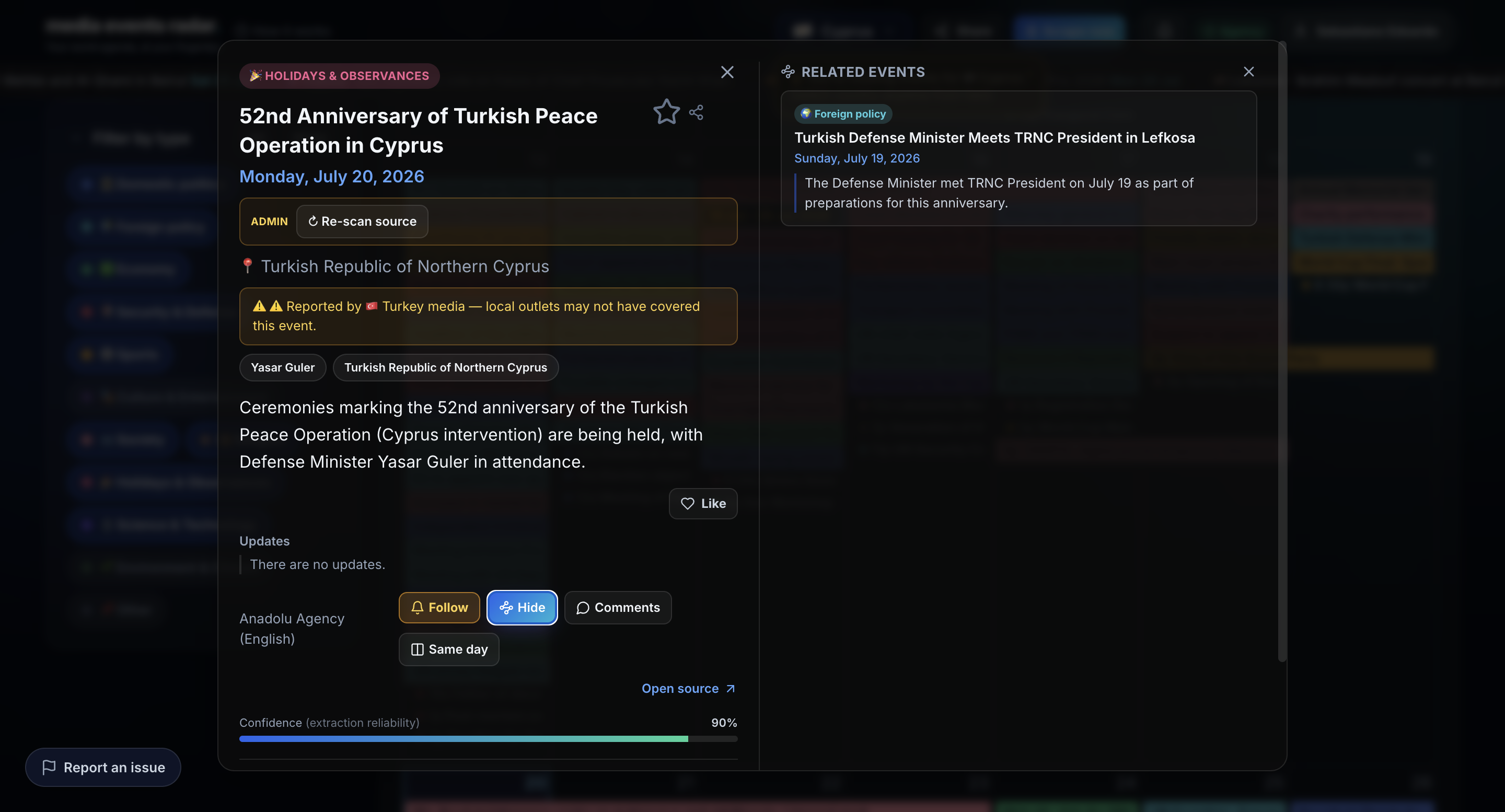Click the speech bubble icon on Comments

tap(583, 608)
